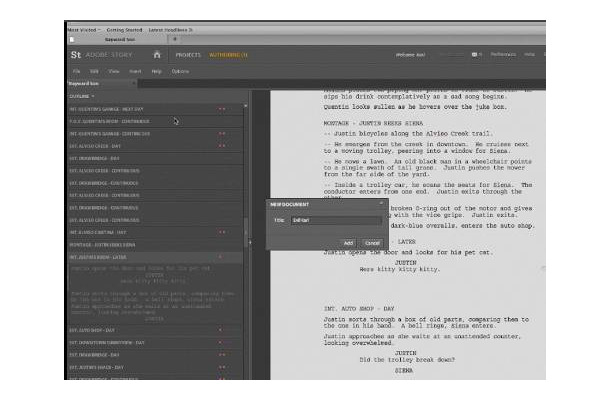Select Int. Justin's Room Later scene

[x=156, y=257]
